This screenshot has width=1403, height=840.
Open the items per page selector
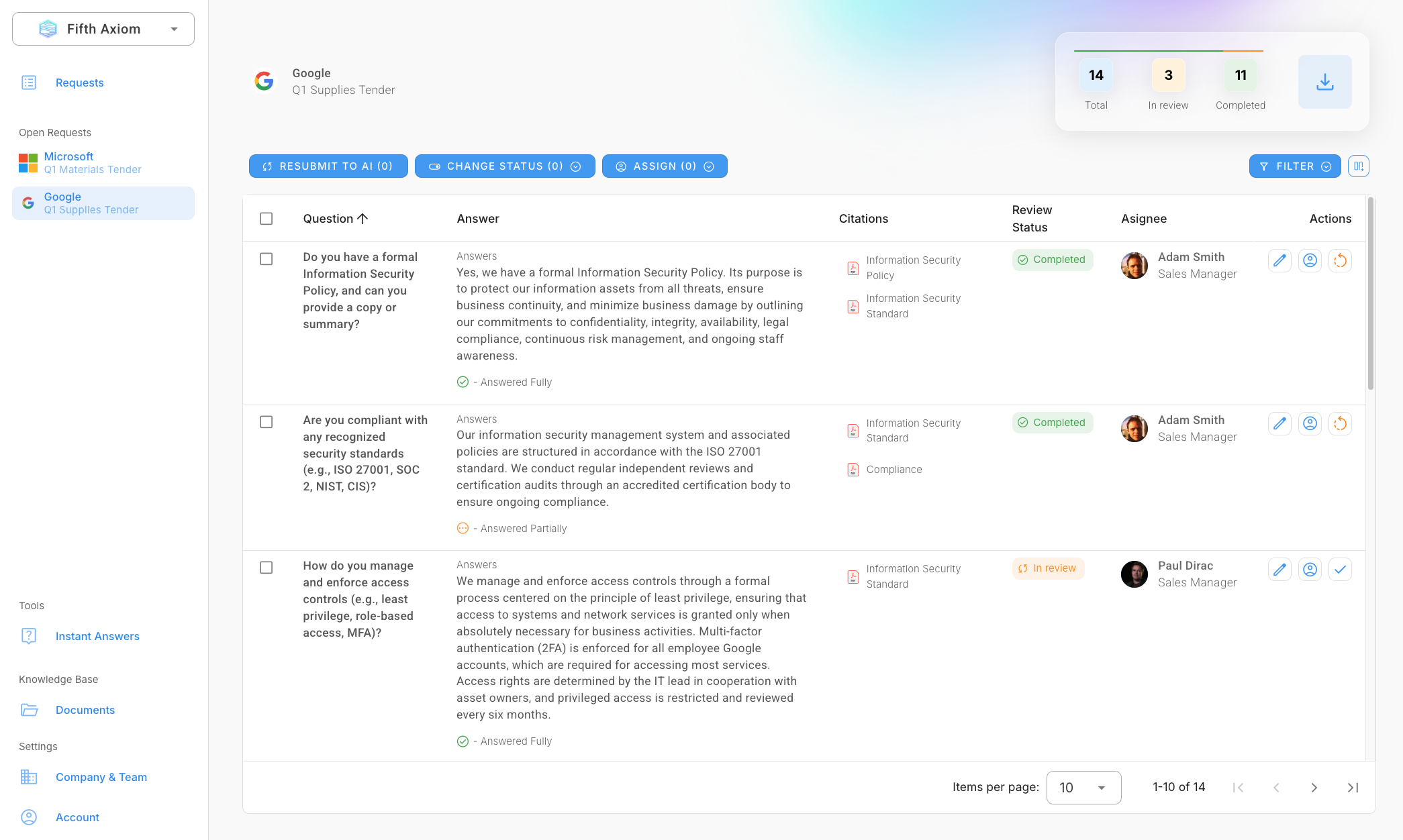pyautogui.click(x=1083, y=788)
